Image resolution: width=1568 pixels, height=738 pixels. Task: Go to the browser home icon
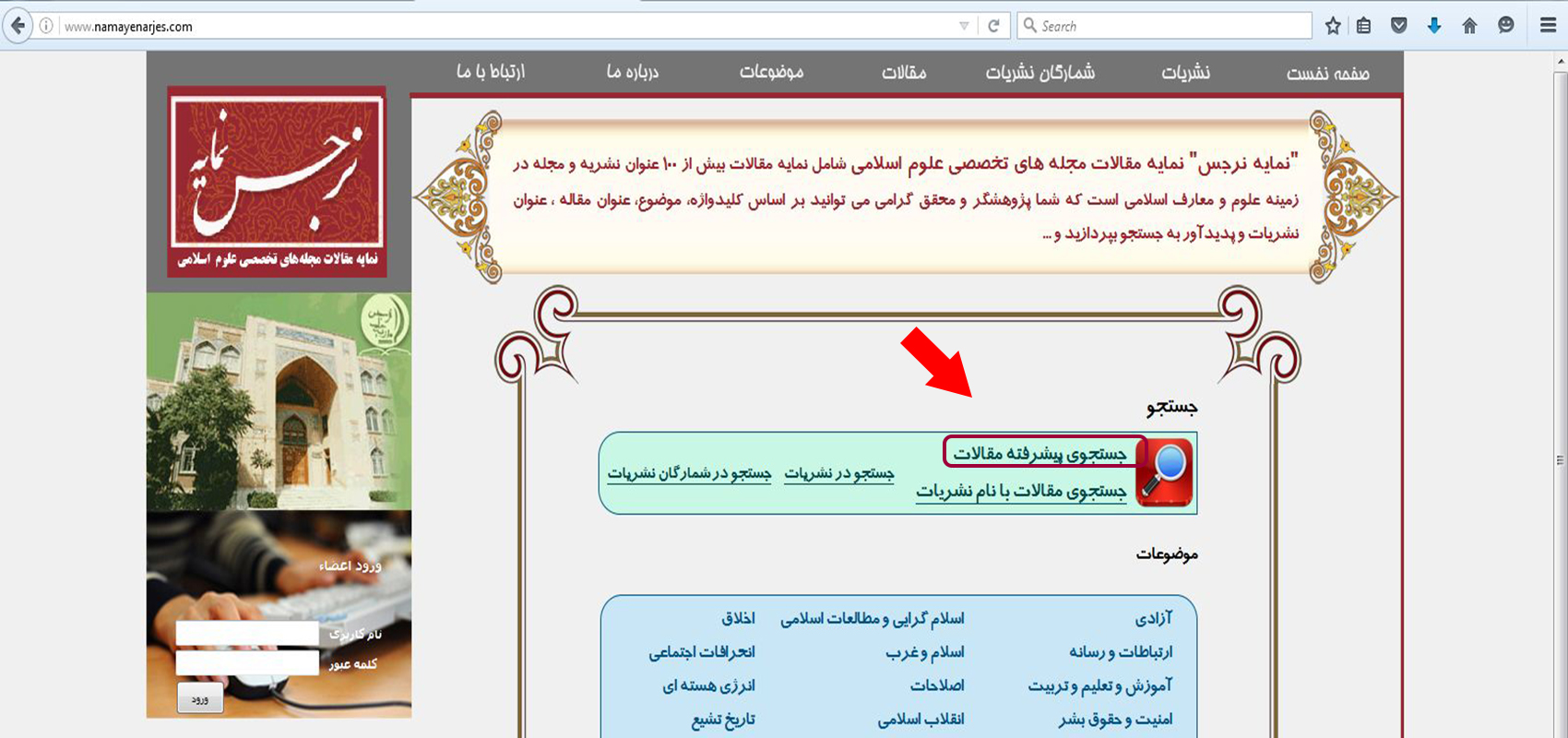coord(1469,26)
